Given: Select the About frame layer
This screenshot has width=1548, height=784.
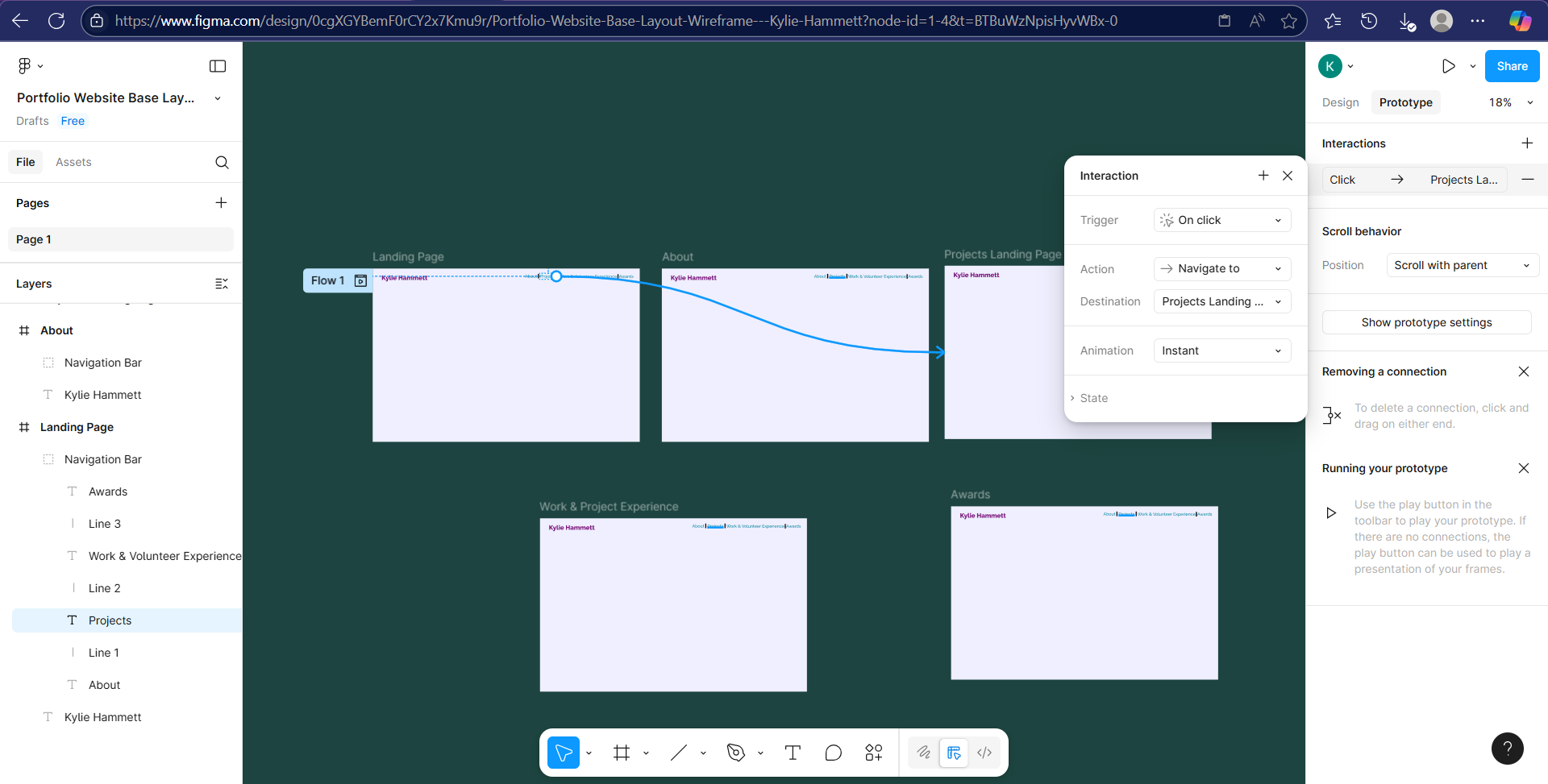Looking at the screenshot, I should (x=56, y=330).
